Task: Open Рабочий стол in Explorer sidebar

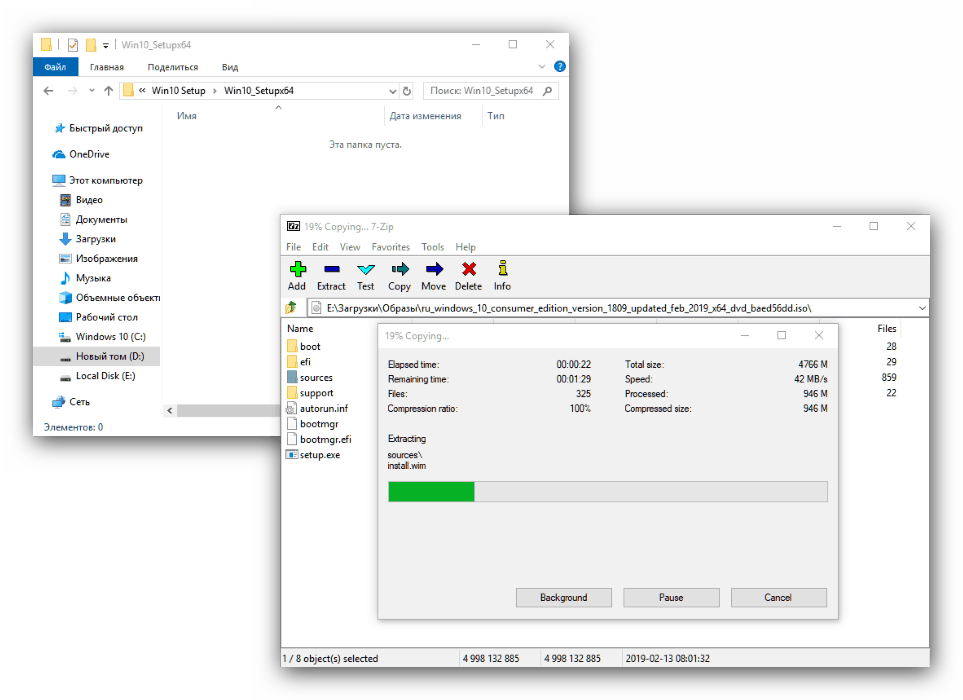Action: 98,317
